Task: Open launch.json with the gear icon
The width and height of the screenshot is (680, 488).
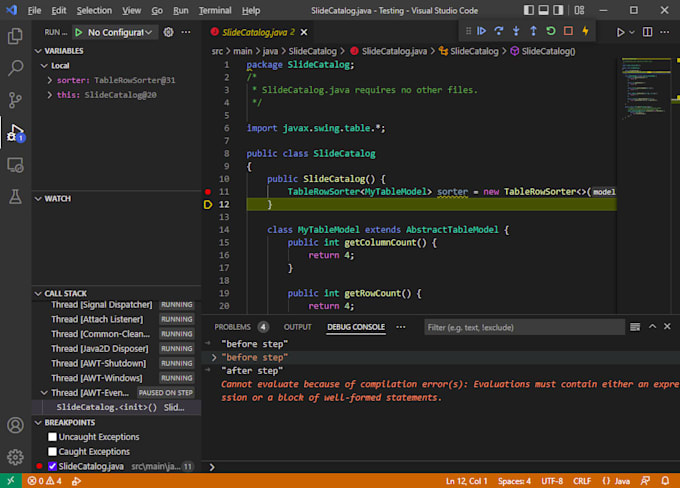Action: pyautogui.click(x=168, y=32)
